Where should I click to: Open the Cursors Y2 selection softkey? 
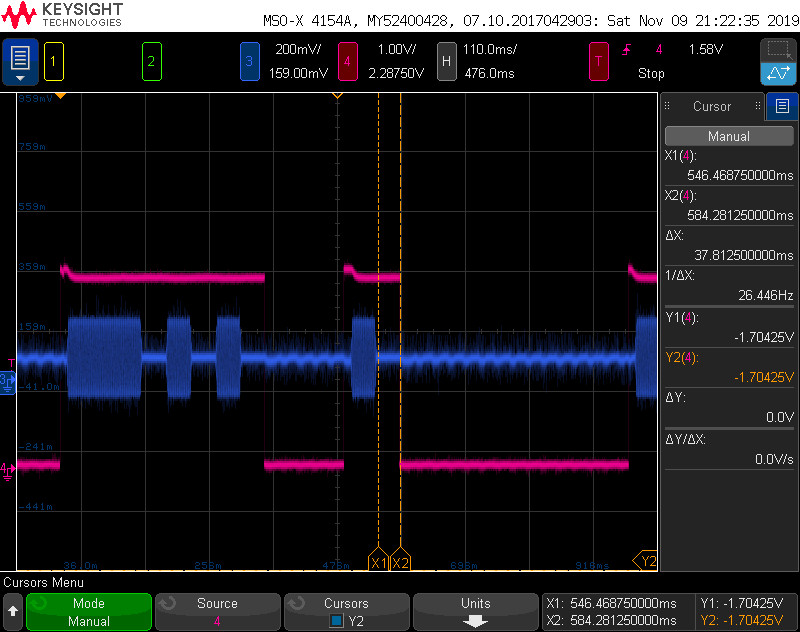coord(346,611)
